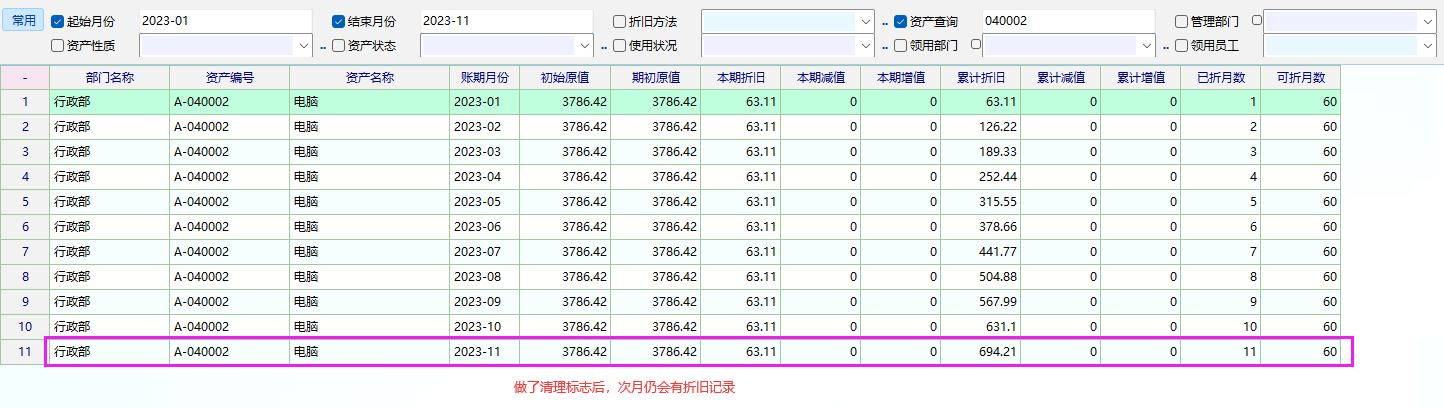The width and height of the screenshot is (1444, 408).
Task: Select the 资产编号 column header
Action: (x=229, y=77)
